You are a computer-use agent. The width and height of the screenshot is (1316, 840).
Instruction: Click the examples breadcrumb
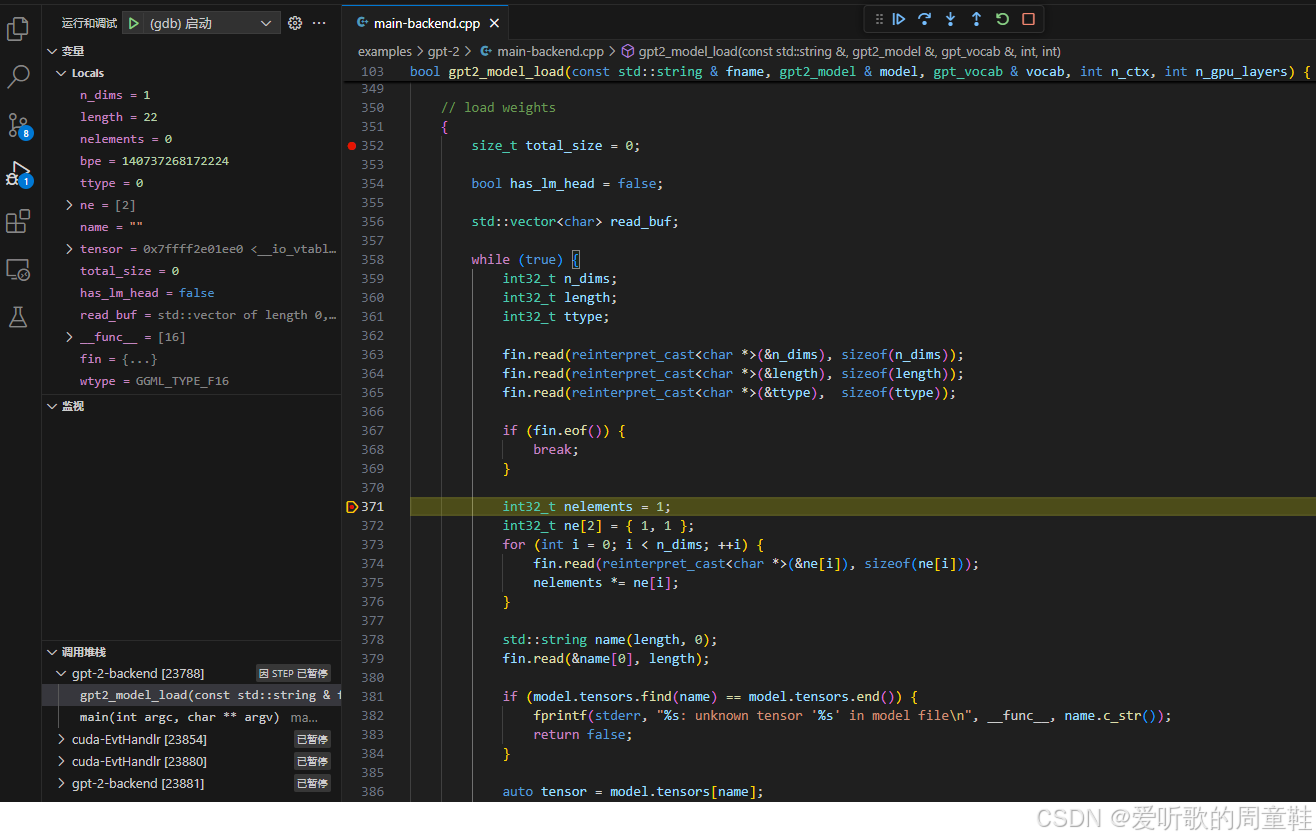point(385,51)
